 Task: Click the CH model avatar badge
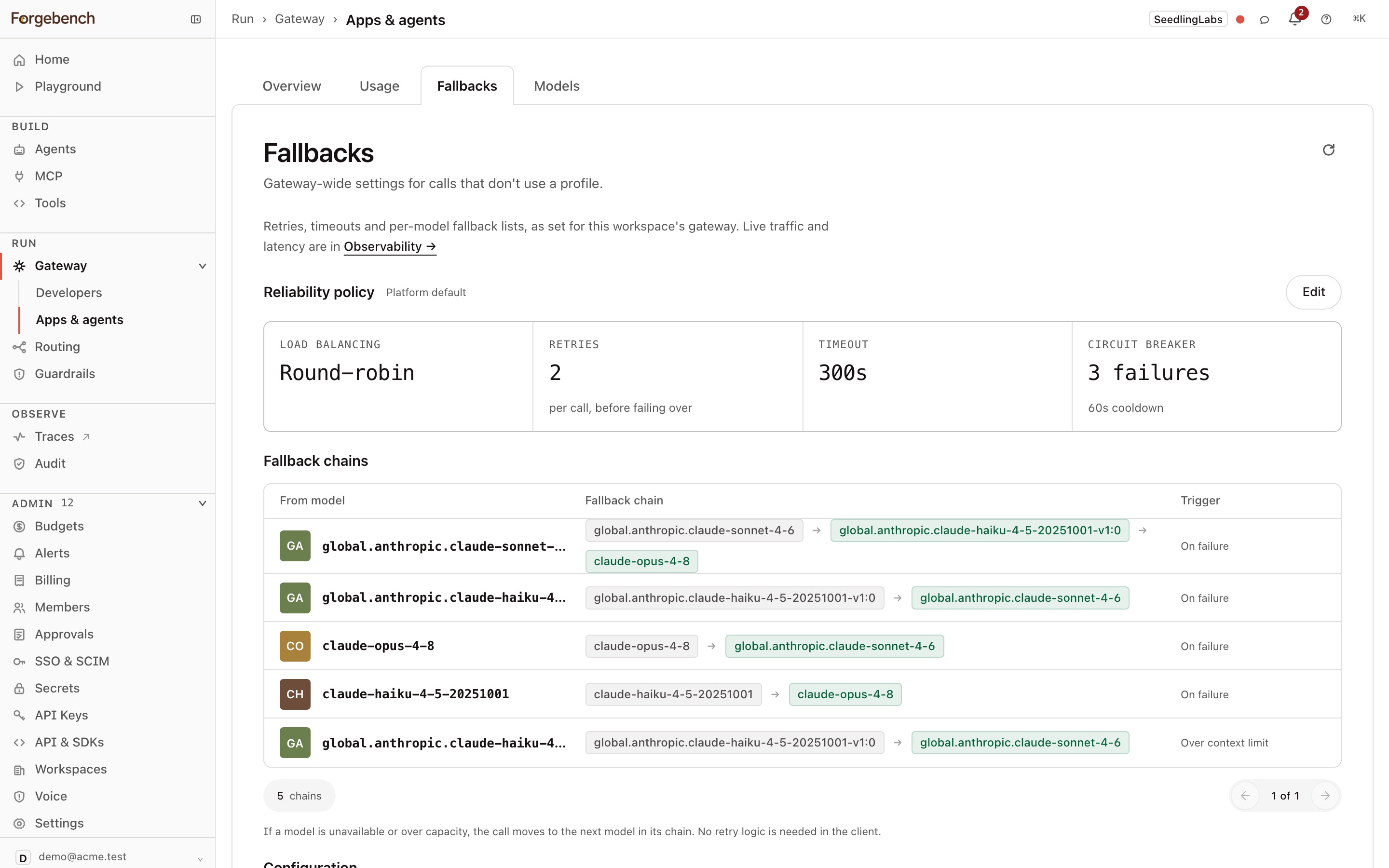click(295, 694)
